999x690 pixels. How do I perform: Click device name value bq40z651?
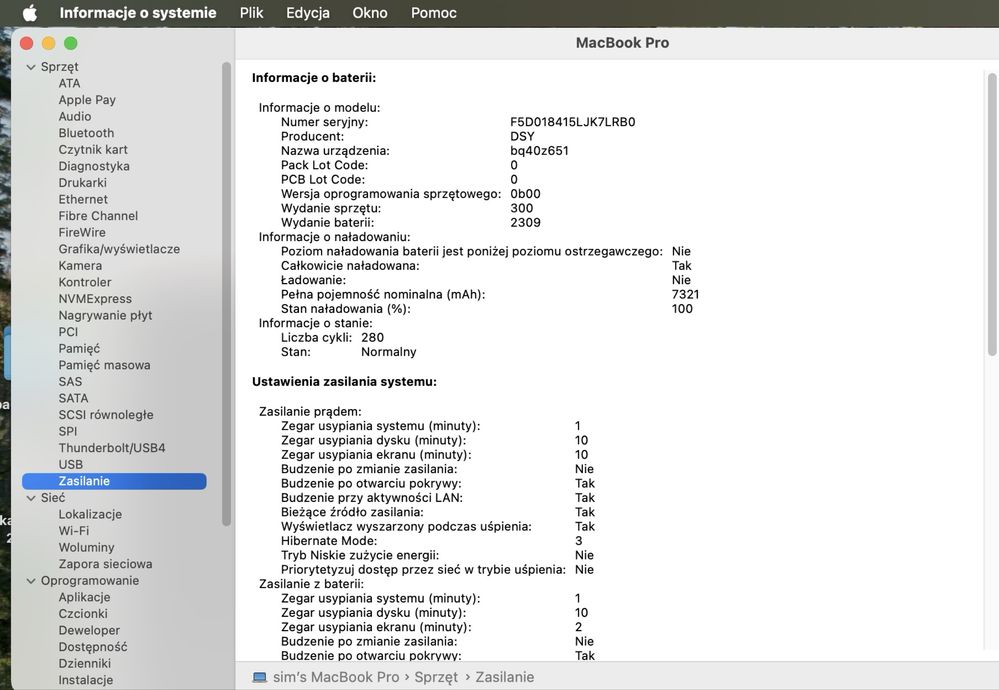point(539,151)
